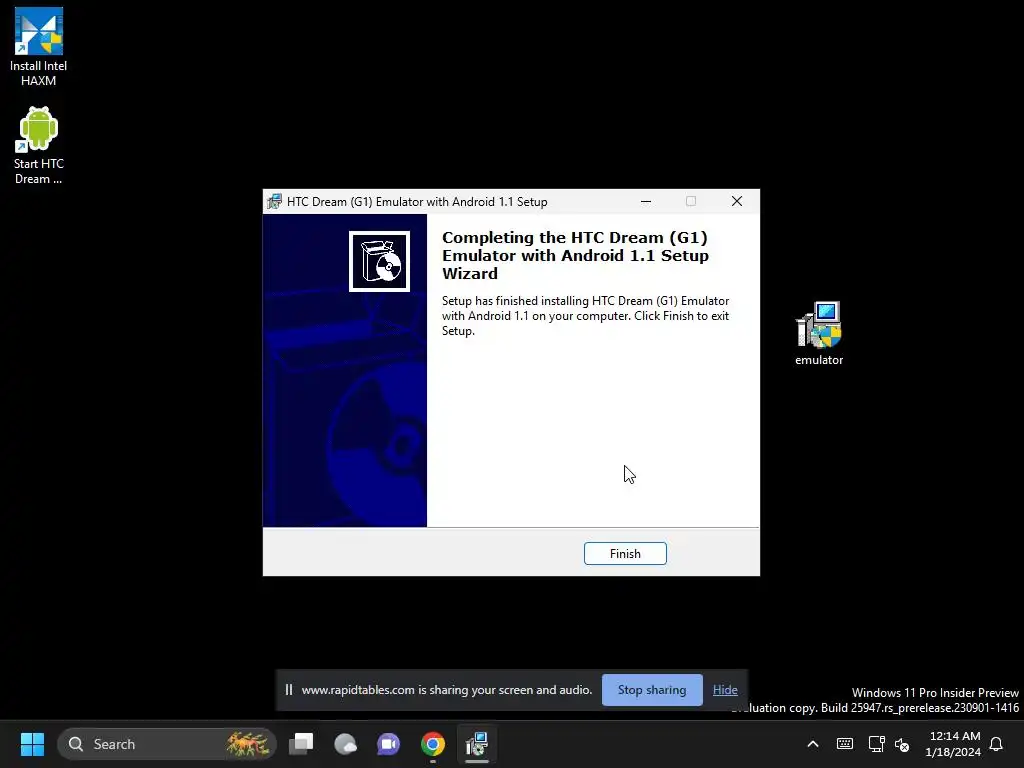Click the taskbar Search box
The image size is (1024, 768).
point(167,744)
